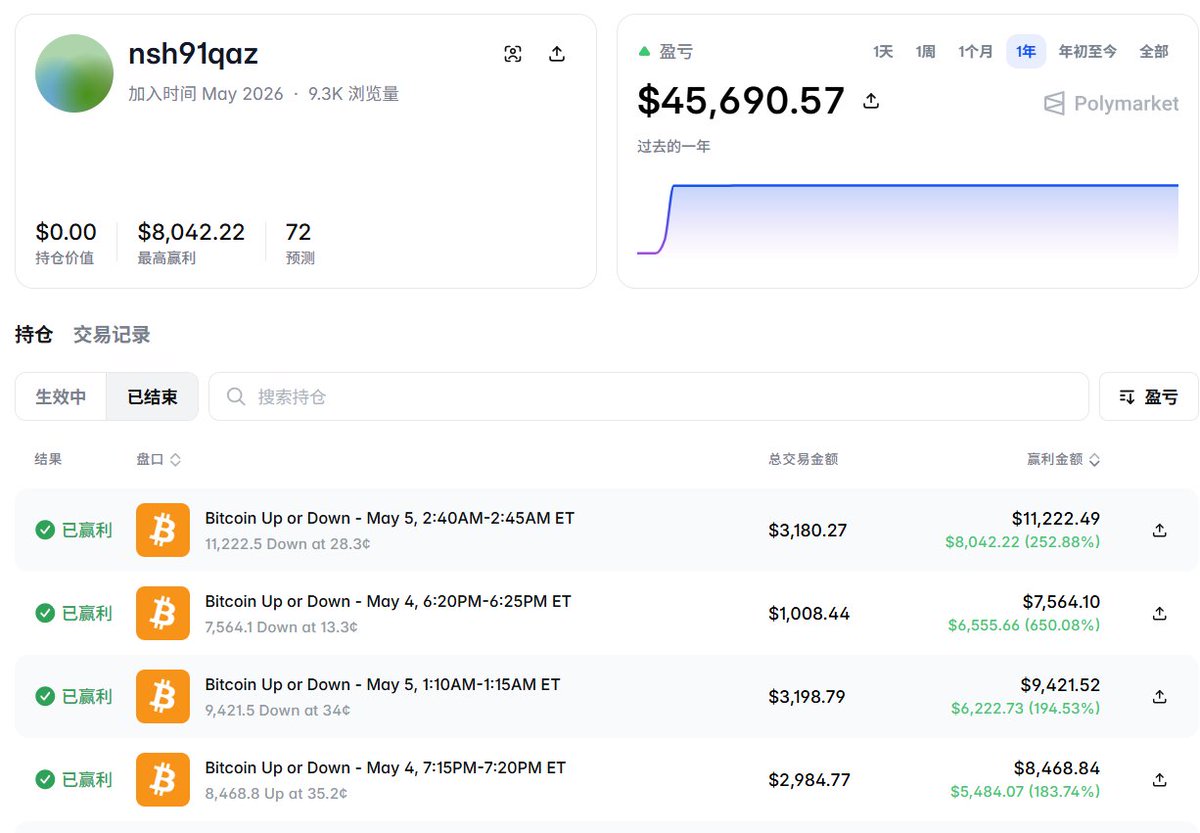
Task: Click the 11,222.5 Down at 28.3¢ detail
Action: click(288, 544)
